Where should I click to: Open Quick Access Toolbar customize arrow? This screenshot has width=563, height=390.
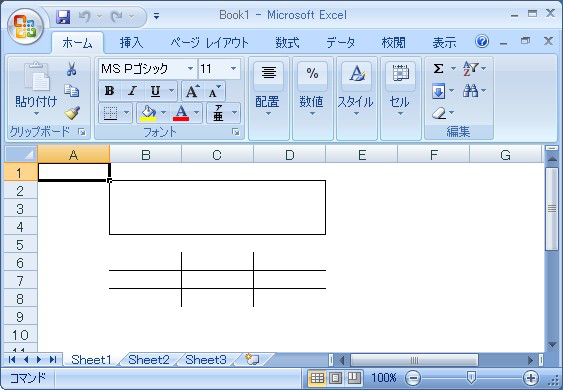point(156,16)
